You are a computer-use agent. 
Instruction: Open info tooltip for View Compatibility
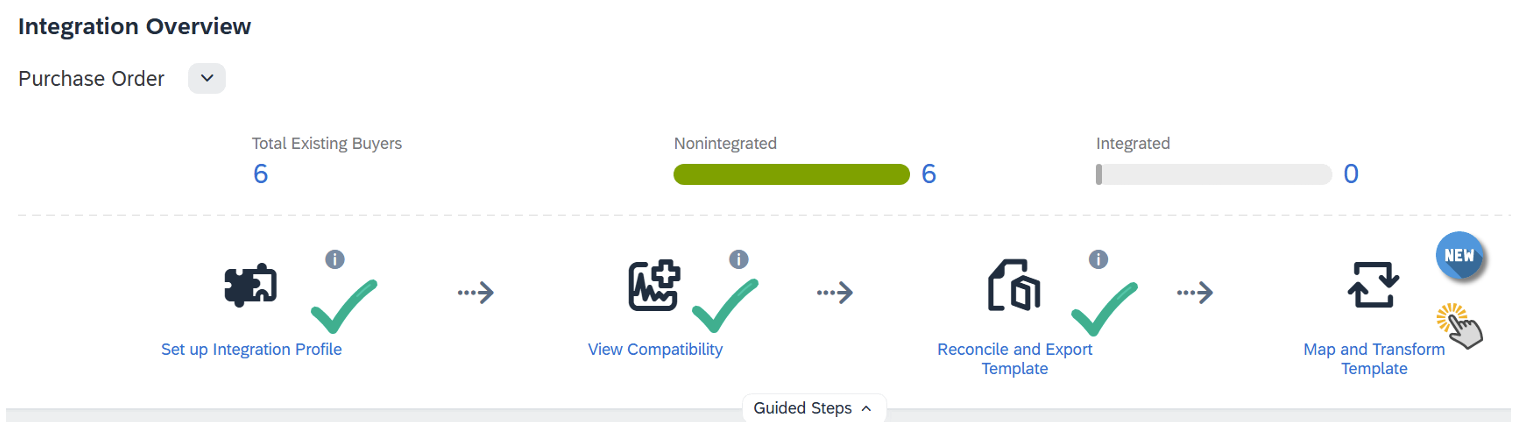[739, 259]
